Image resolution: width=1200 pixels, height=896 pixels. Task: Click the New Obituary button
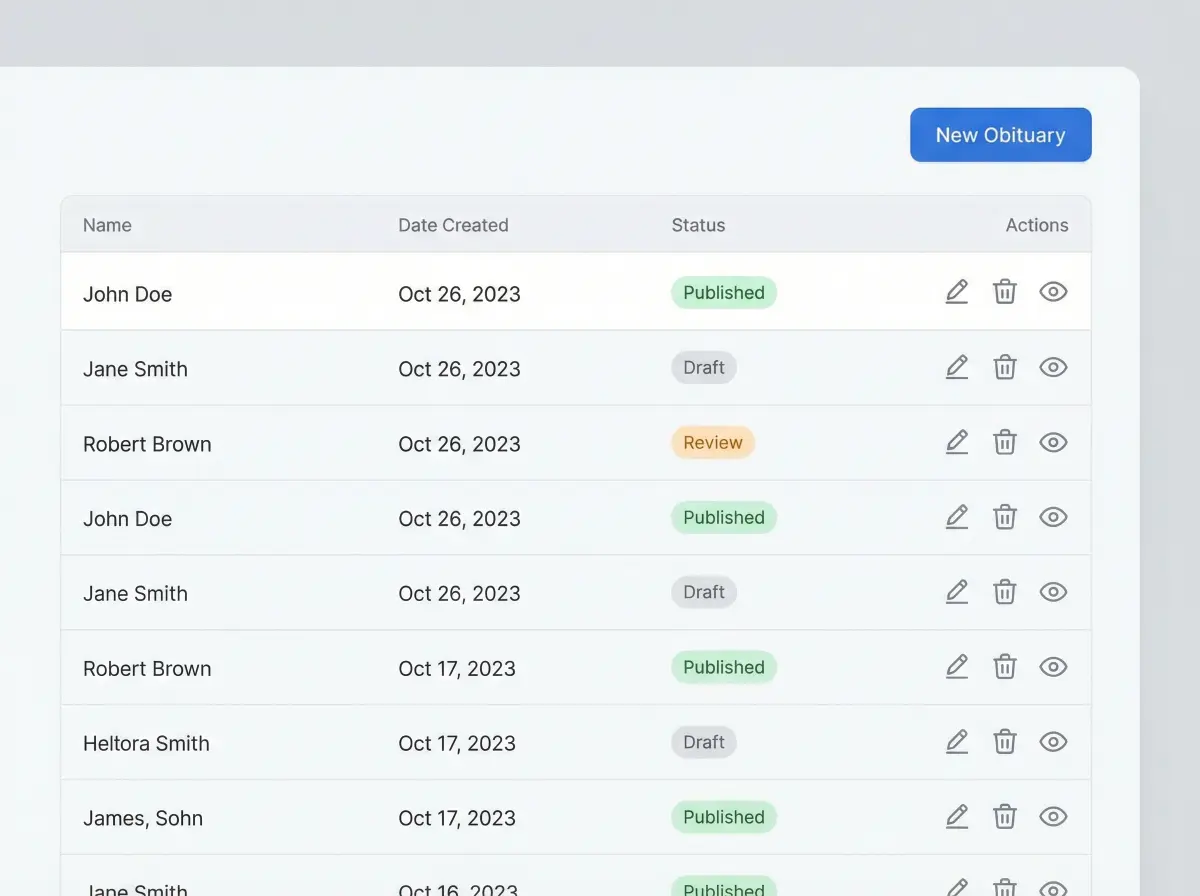pyautogui.click(x=1000, y=135)
